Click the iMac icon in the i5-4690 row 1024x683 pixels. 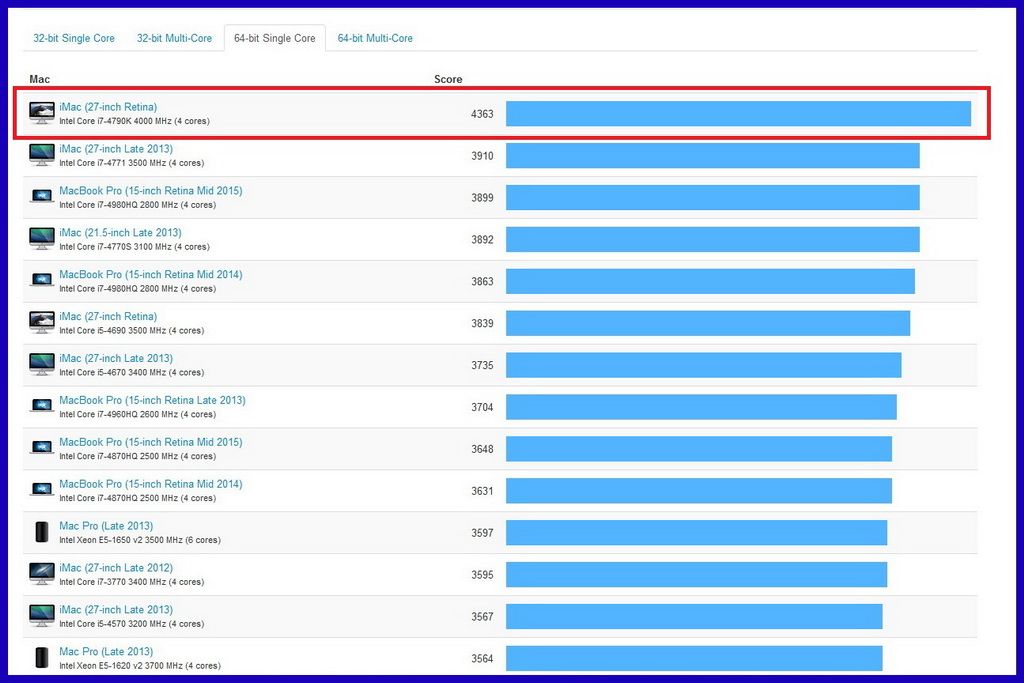coord(42,323)
